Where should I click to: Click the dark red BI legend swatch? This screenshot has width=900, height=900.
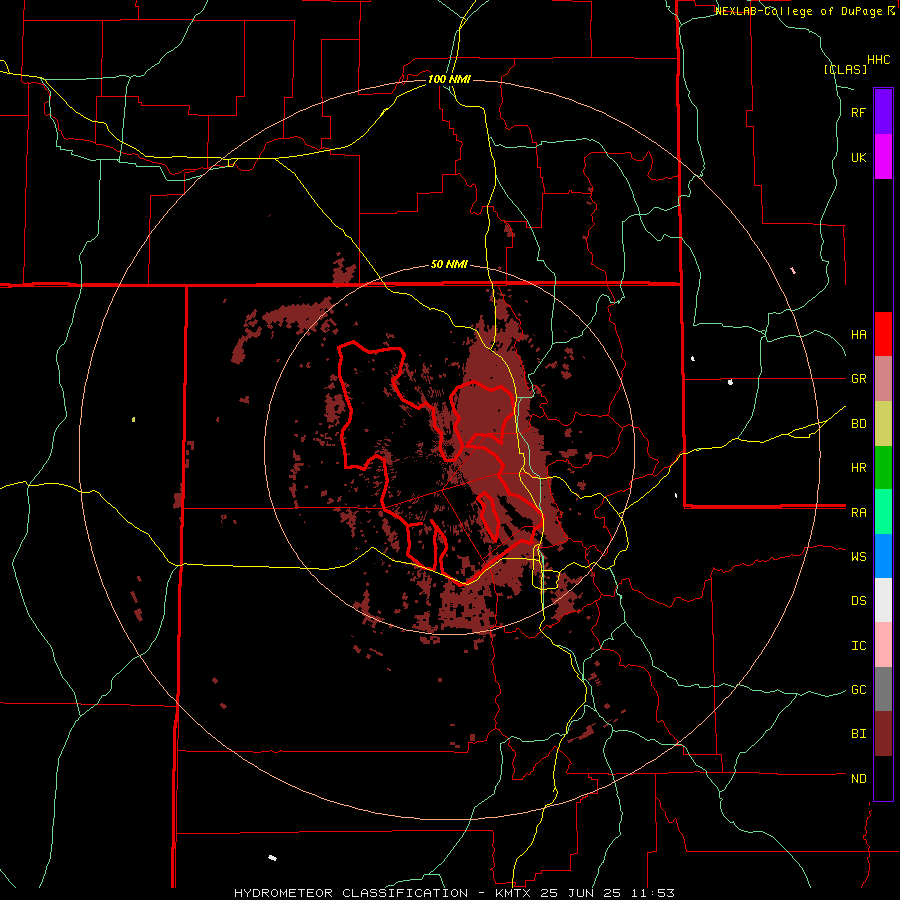point(883,734)
